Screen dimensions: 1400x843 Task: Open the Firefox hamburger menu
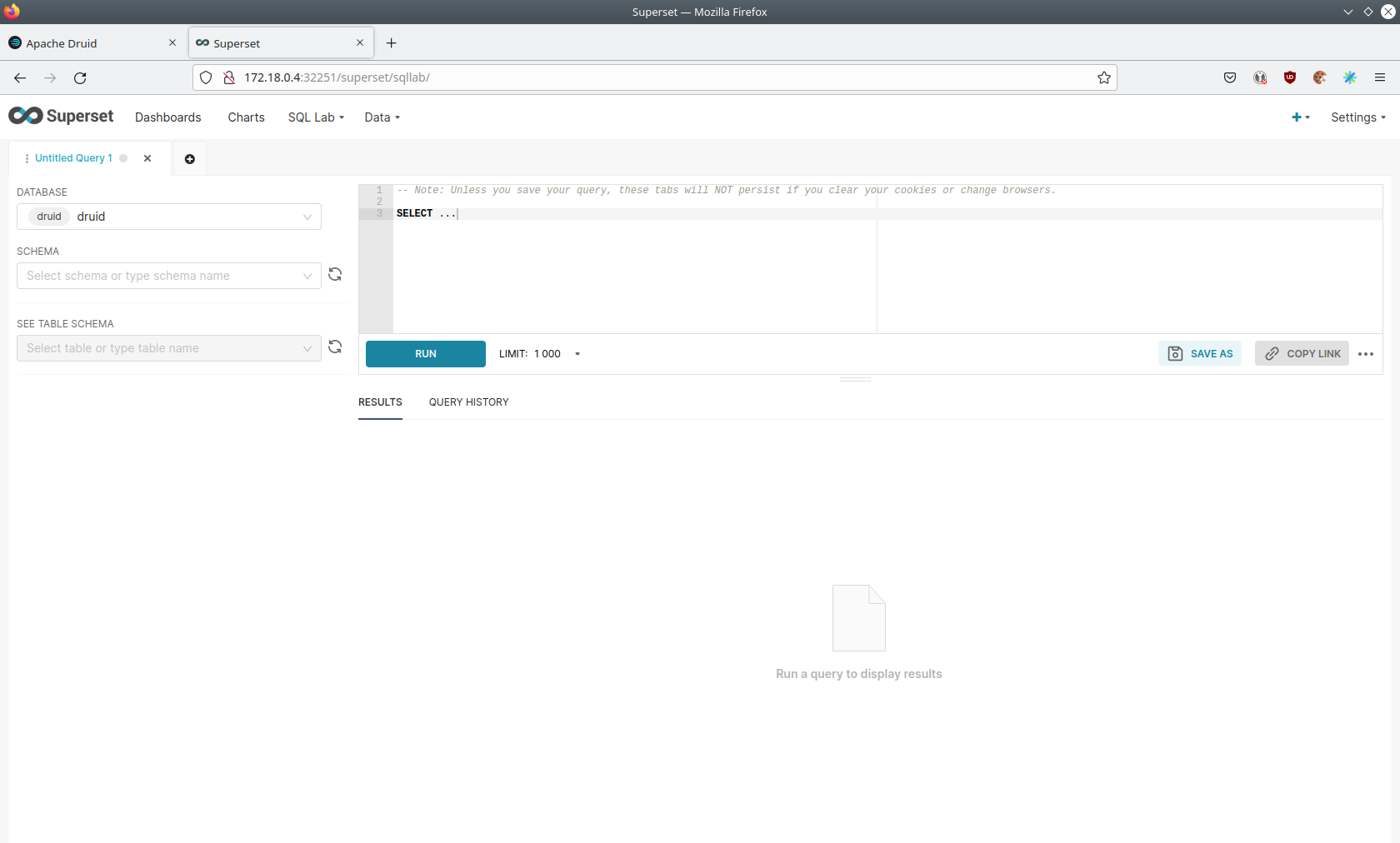coord(1380,77)
